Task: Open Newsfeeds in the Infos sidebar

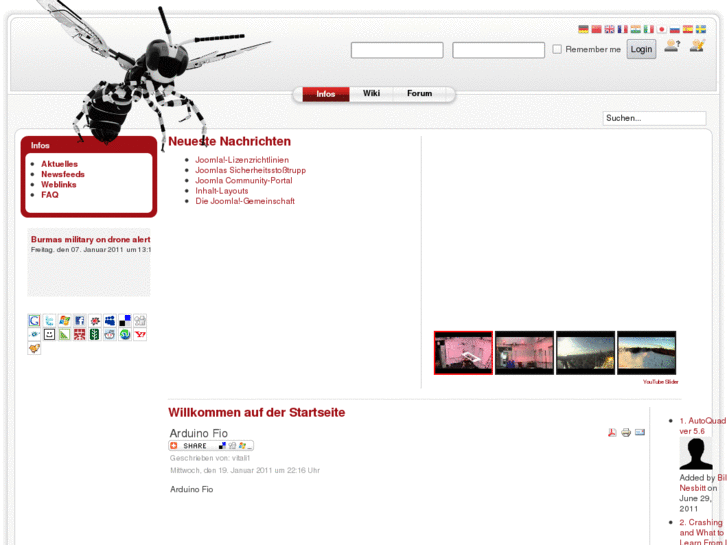Action: click(x=63, y=174)
